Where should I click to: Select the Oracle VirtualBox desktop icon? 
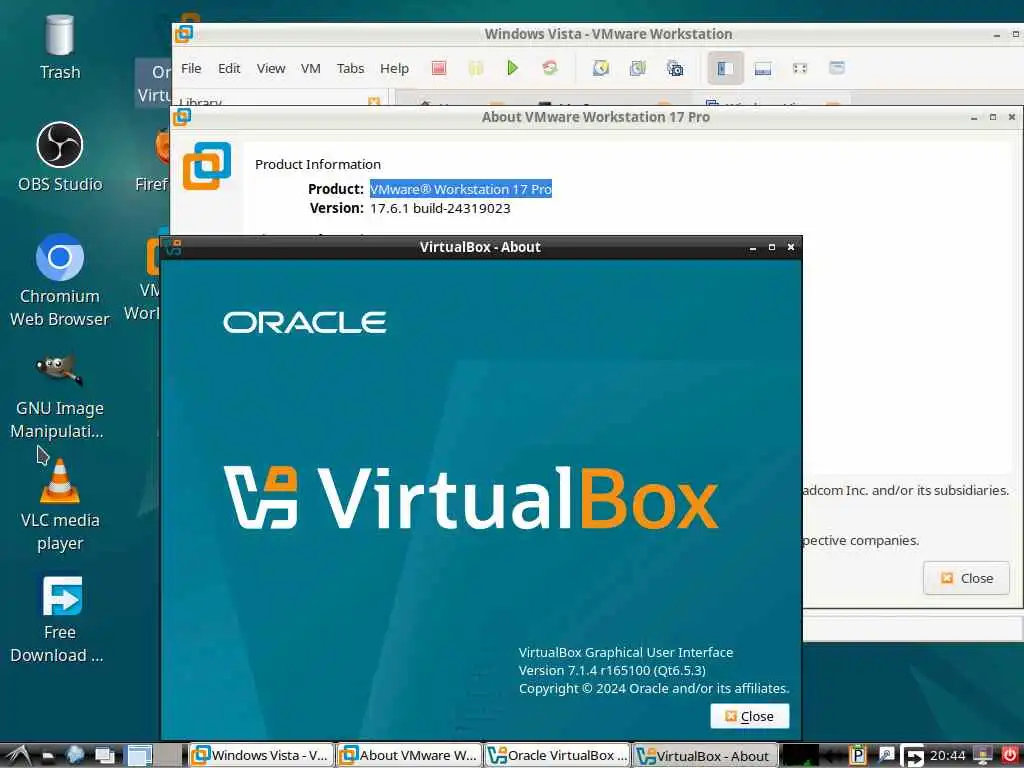pos(154,83)
